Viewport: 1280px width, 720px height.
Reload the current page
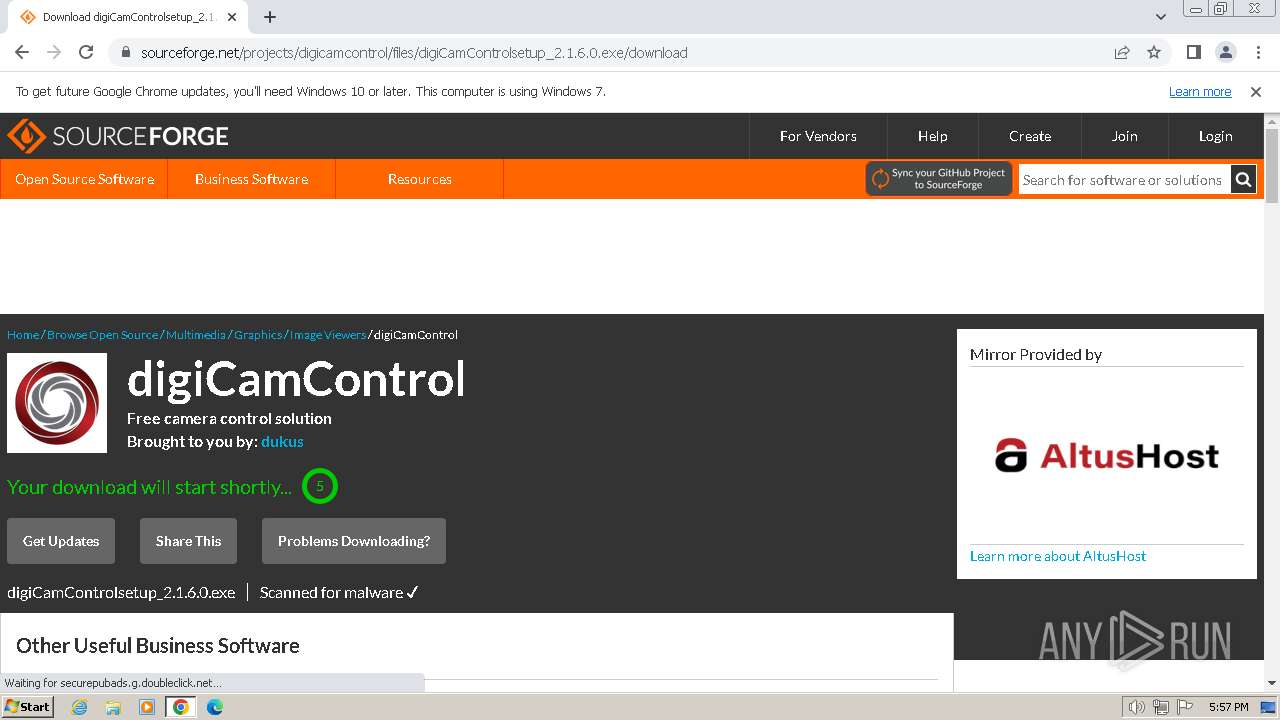86,52
